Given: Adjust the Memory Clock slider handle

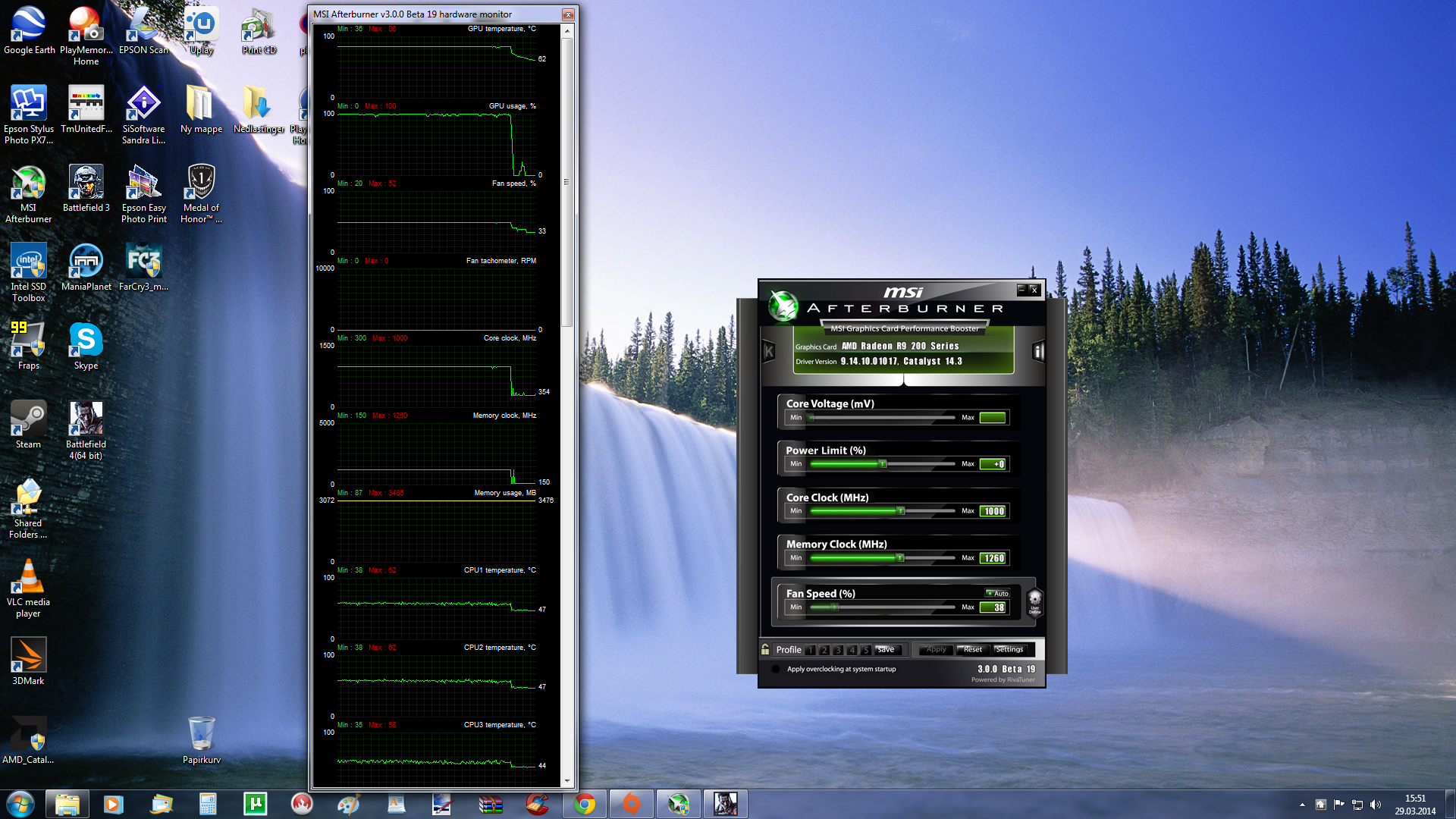Looking at the screenshot, I should (x=900, y=558).
